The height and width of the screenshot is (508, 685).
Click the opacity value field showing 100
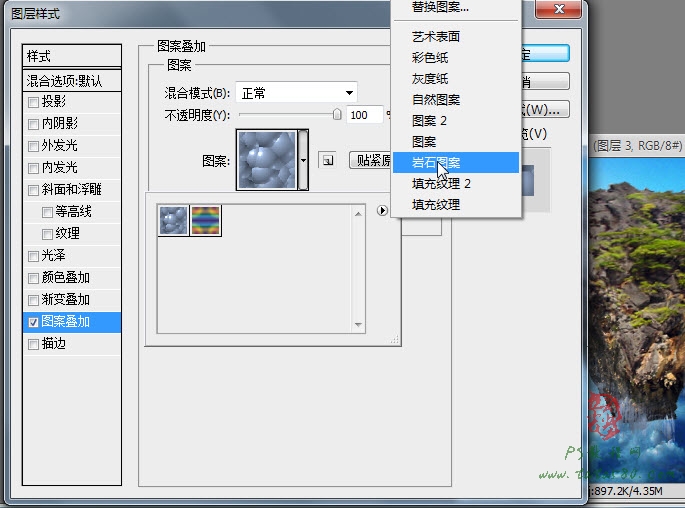(364, 115)
